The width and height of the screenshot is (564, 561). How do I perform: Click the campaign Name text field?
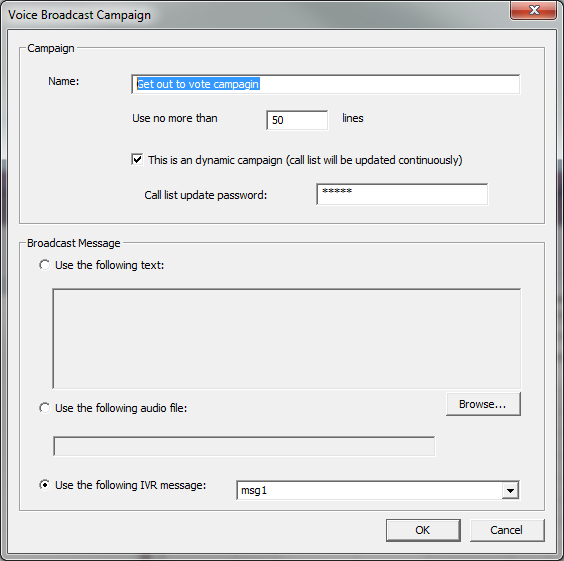click(326, 84)
